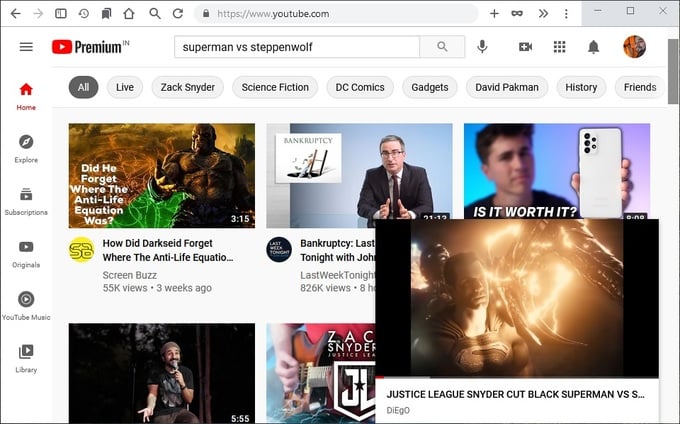Image resolution: width=680 pixels, height=424 pixels.
Task: Select the Science Fiction filter chip
Action: [x=275, y=87]
